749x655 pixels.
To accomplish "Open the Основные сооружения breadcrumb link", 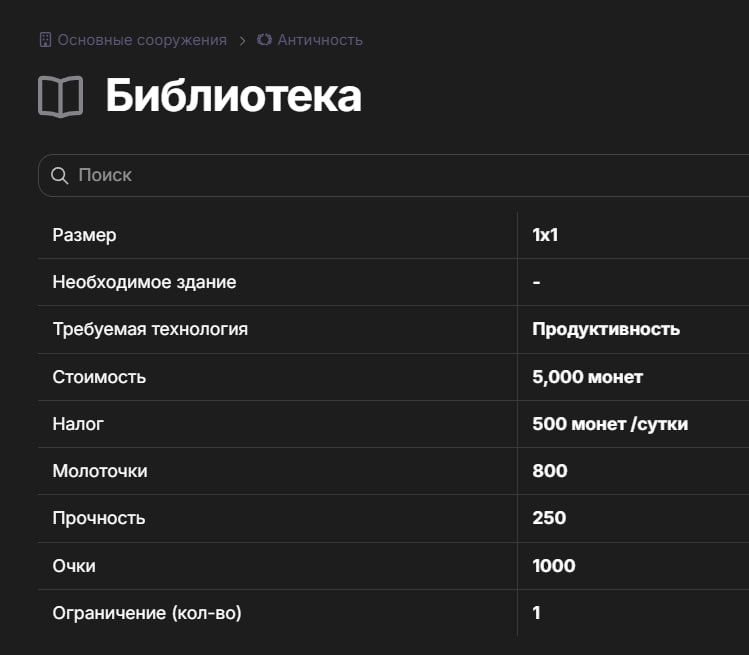I will [142, 40].
